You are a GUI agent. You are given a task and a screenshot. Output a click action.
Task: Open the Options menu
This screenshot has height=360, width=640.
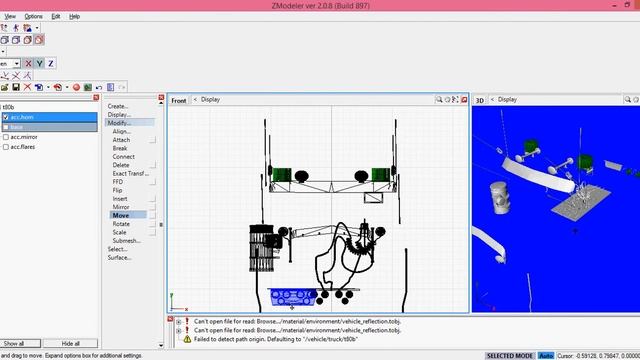pos(33,16)
